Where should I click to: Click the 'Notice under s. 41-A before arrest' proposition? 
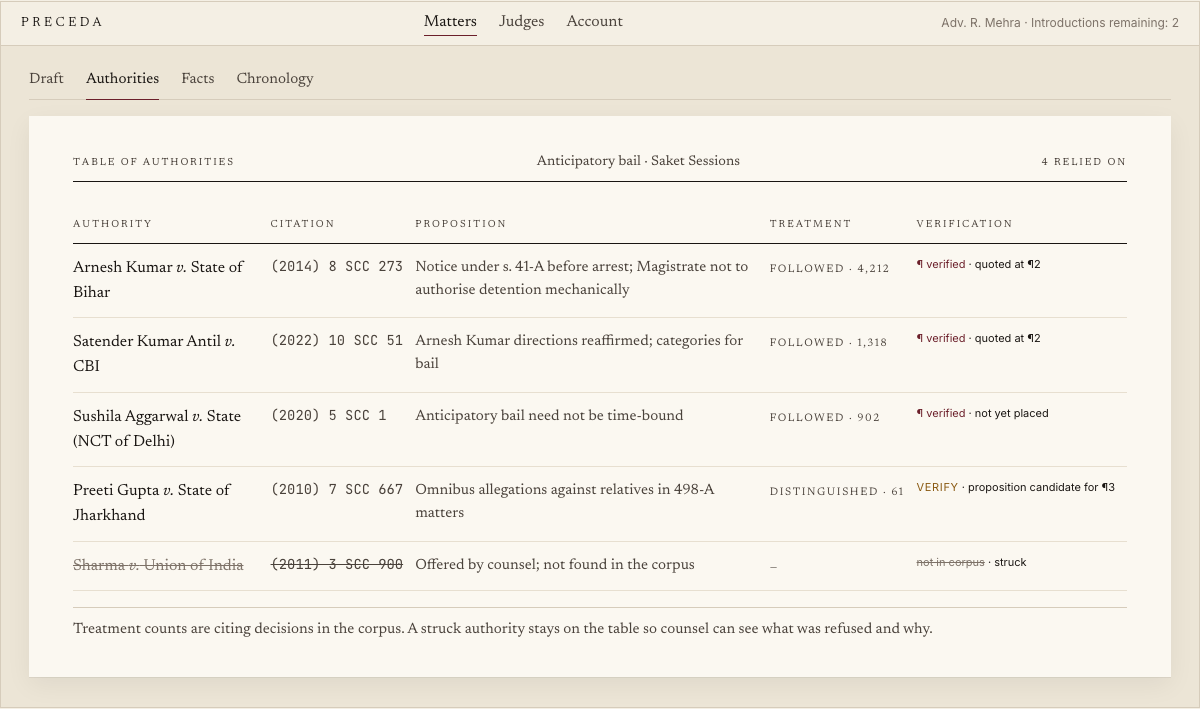point(582,278)
